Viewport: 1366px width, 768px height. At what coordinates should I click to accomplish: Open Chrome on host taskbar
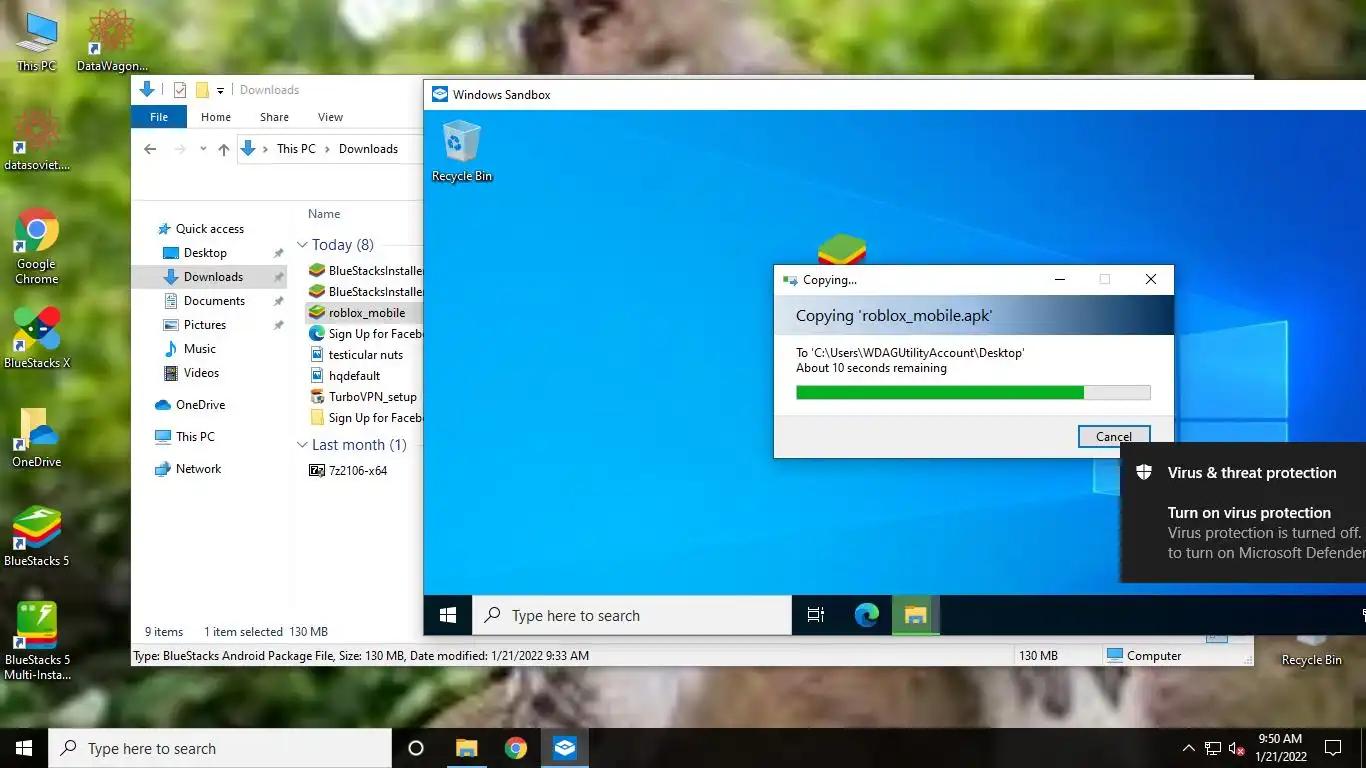coord(516,748)
